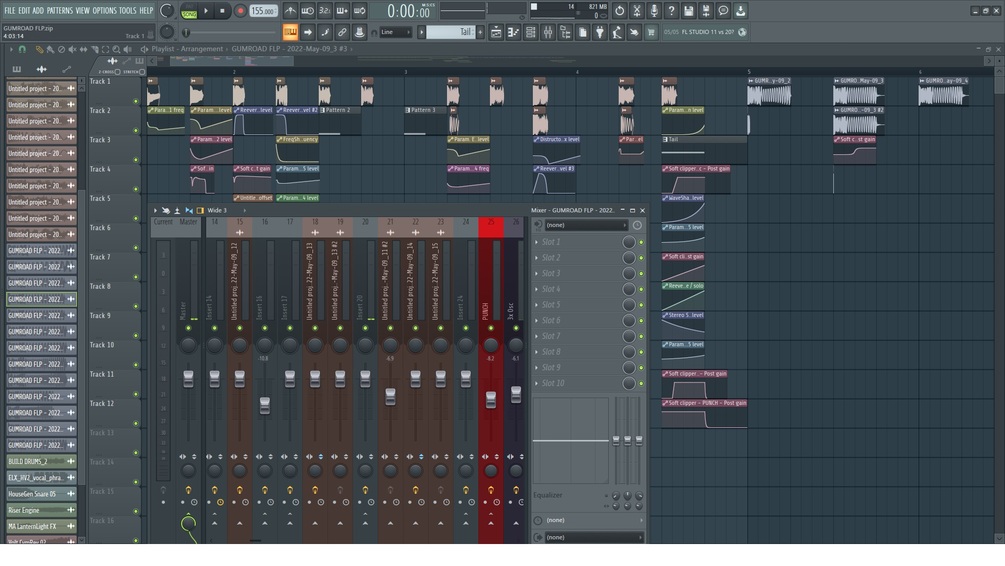Select the Mute tool in Playlist toolbar
Viewport: 1005px width, 566px height.
72,49
